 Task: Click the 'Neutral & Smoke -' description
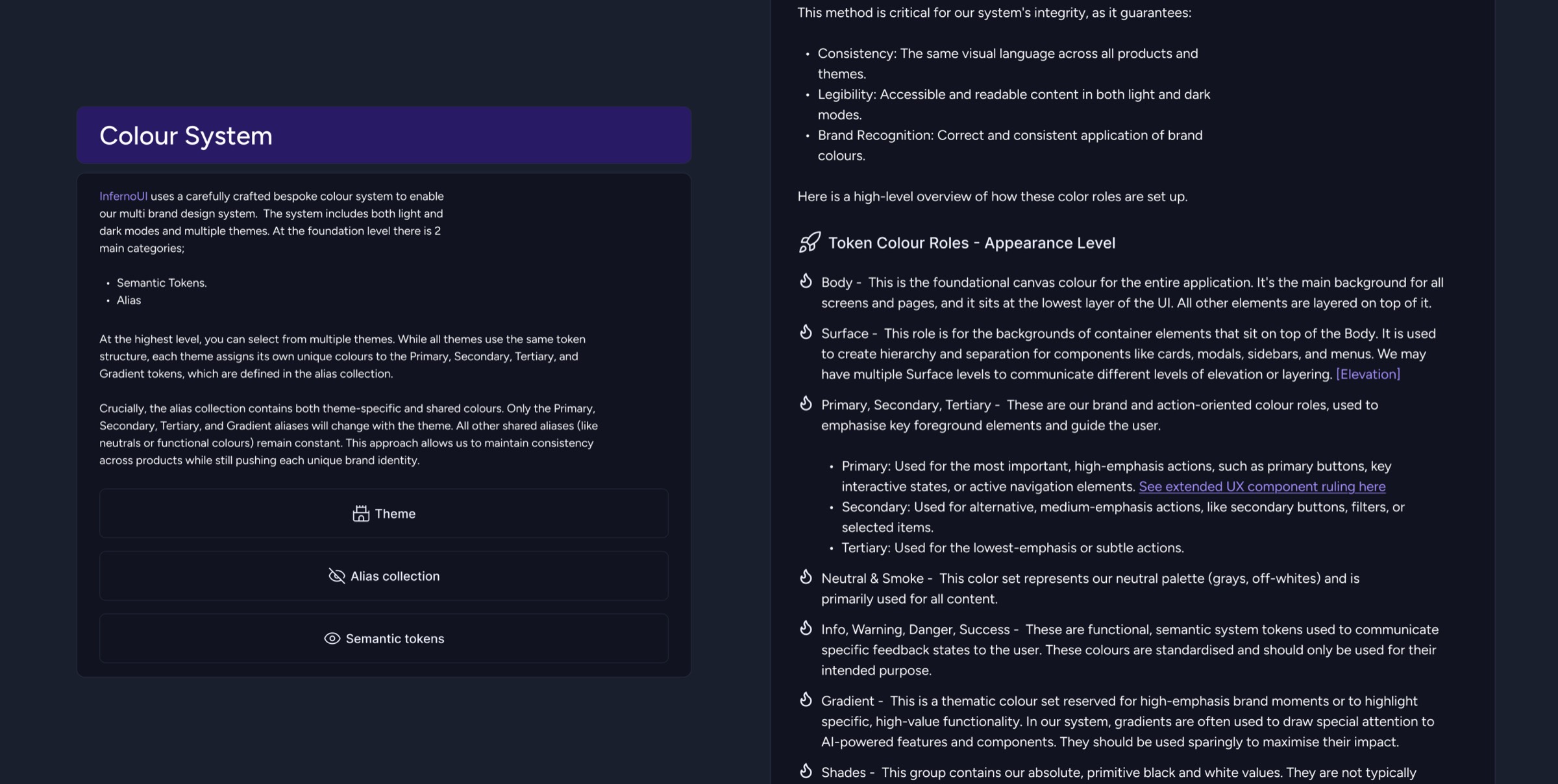[1090, 589]
